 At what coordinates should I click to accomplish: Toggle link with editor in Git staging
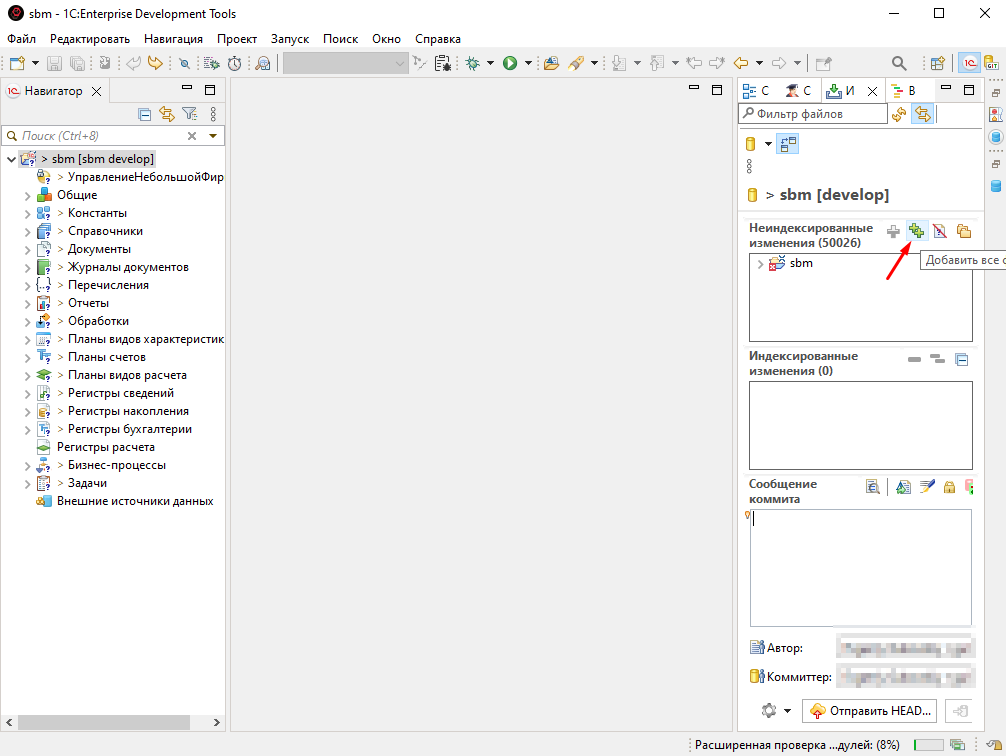coord(922,114)
